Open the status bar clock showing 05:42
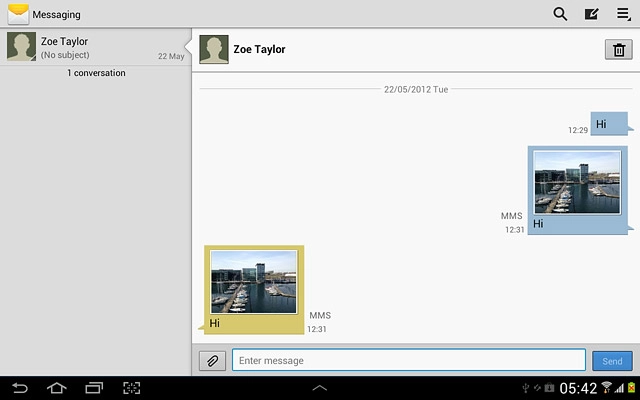This screenshot has width=640, height=400. 578,388
